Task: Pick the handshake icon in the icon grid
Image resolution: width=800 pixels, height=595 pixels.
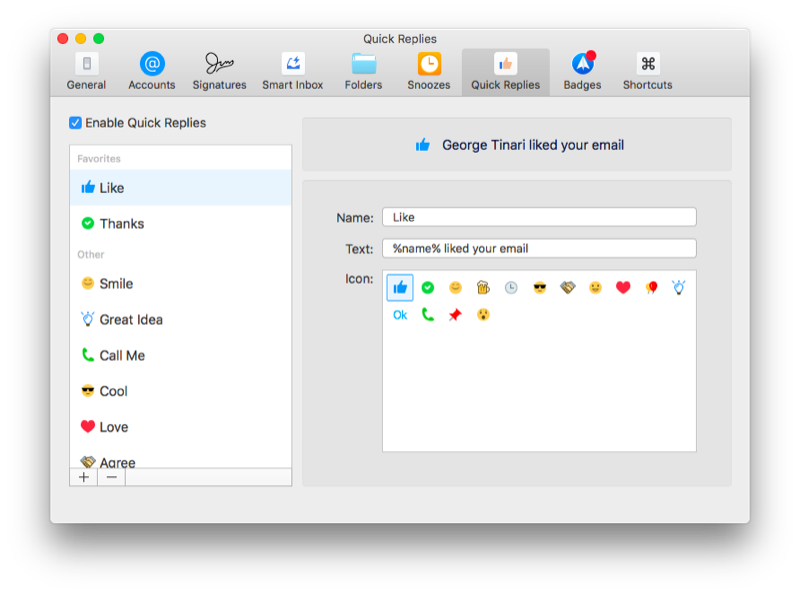Action: (x=567, y=288)
